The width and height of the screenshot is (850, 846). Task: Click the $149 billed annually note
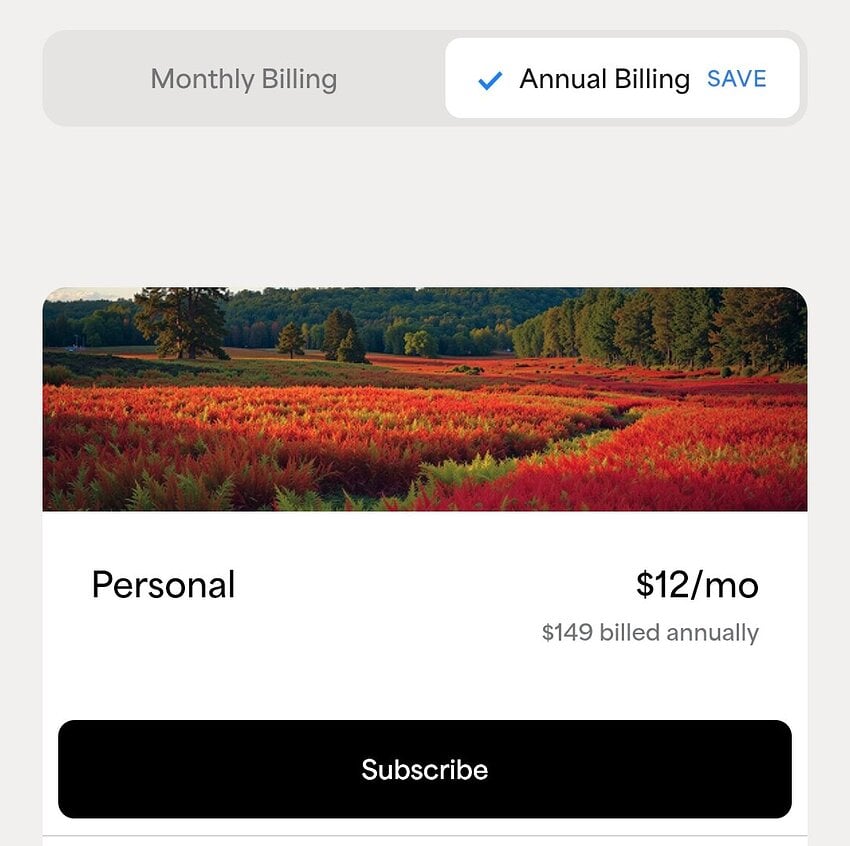(650, 633)
